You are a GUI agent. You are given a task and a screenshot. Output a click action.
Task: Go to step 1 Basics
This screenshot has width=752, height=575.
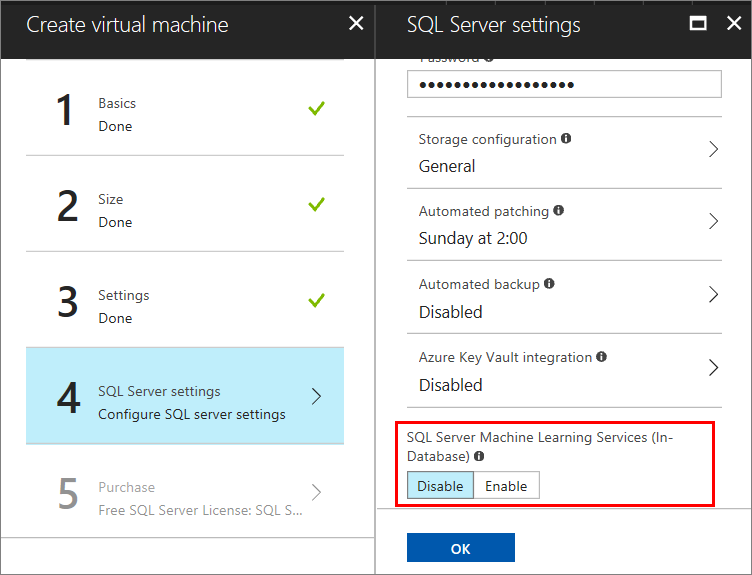pos(185,108)
